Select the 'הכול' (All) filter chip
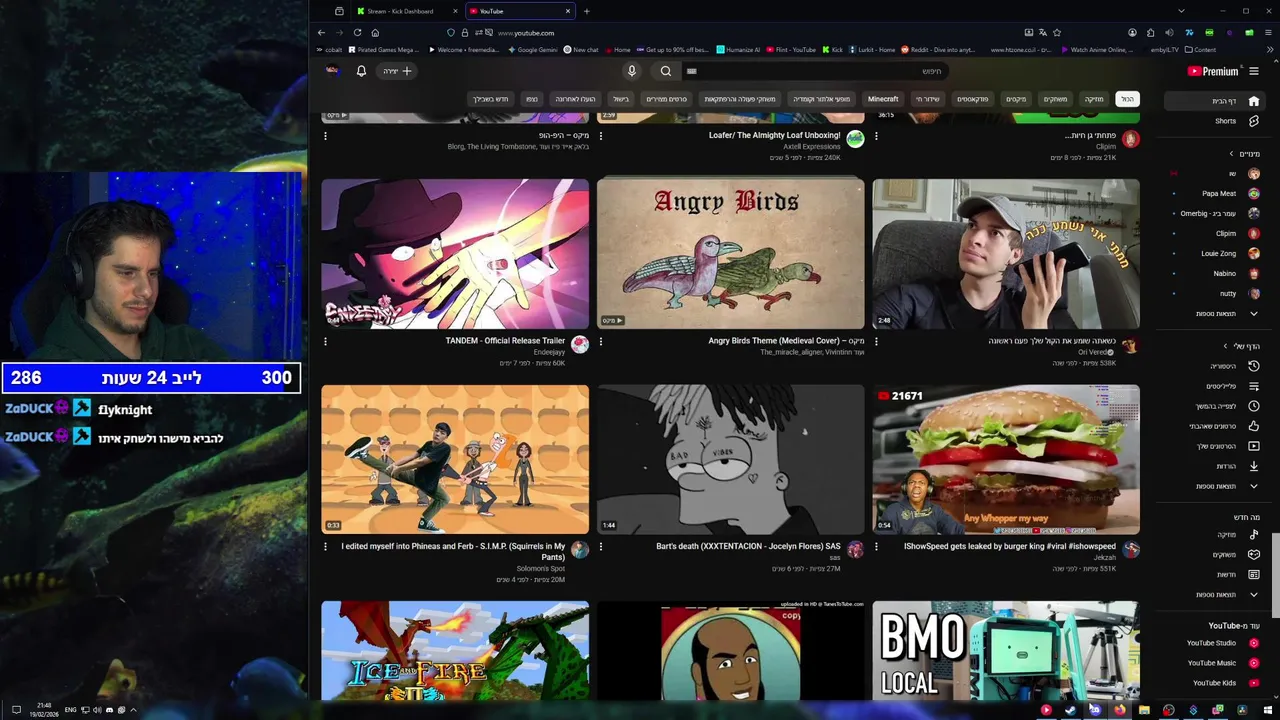 click(x=1127, y=99)
